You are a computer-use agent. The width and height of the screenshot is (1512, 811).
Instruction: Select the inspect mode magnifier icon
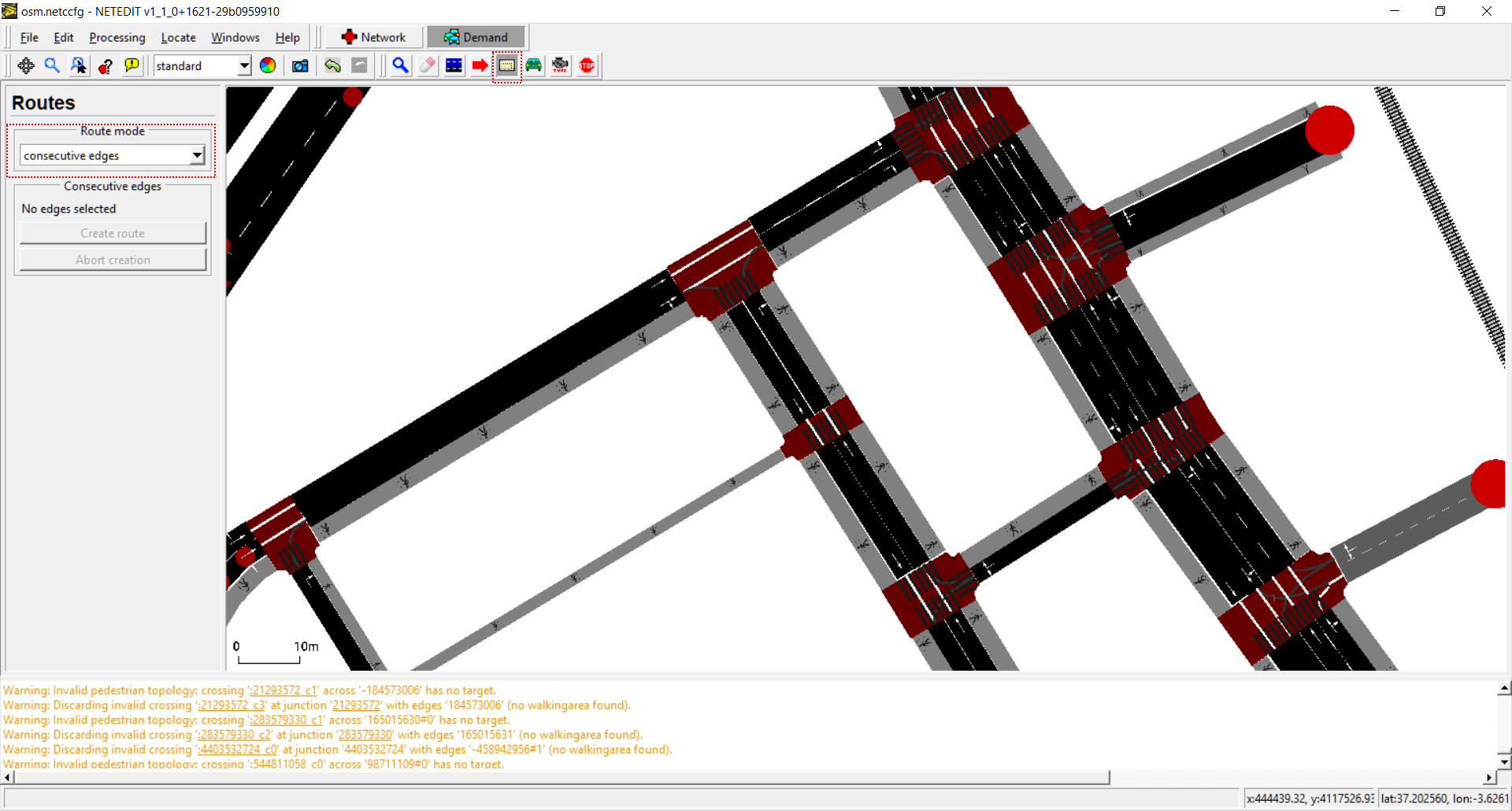400,66
